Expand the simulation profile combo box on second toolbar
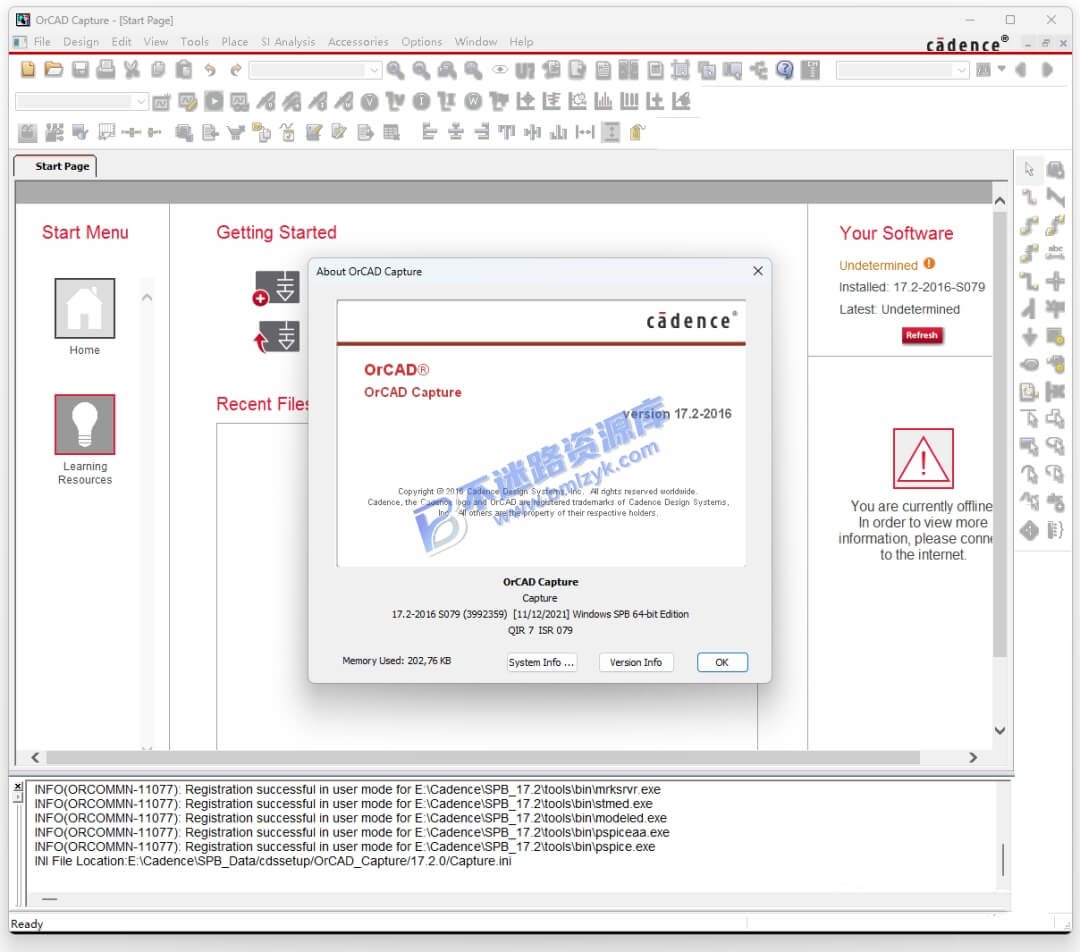The height and width of the screenshot is (952, 1080). [141, 101]
